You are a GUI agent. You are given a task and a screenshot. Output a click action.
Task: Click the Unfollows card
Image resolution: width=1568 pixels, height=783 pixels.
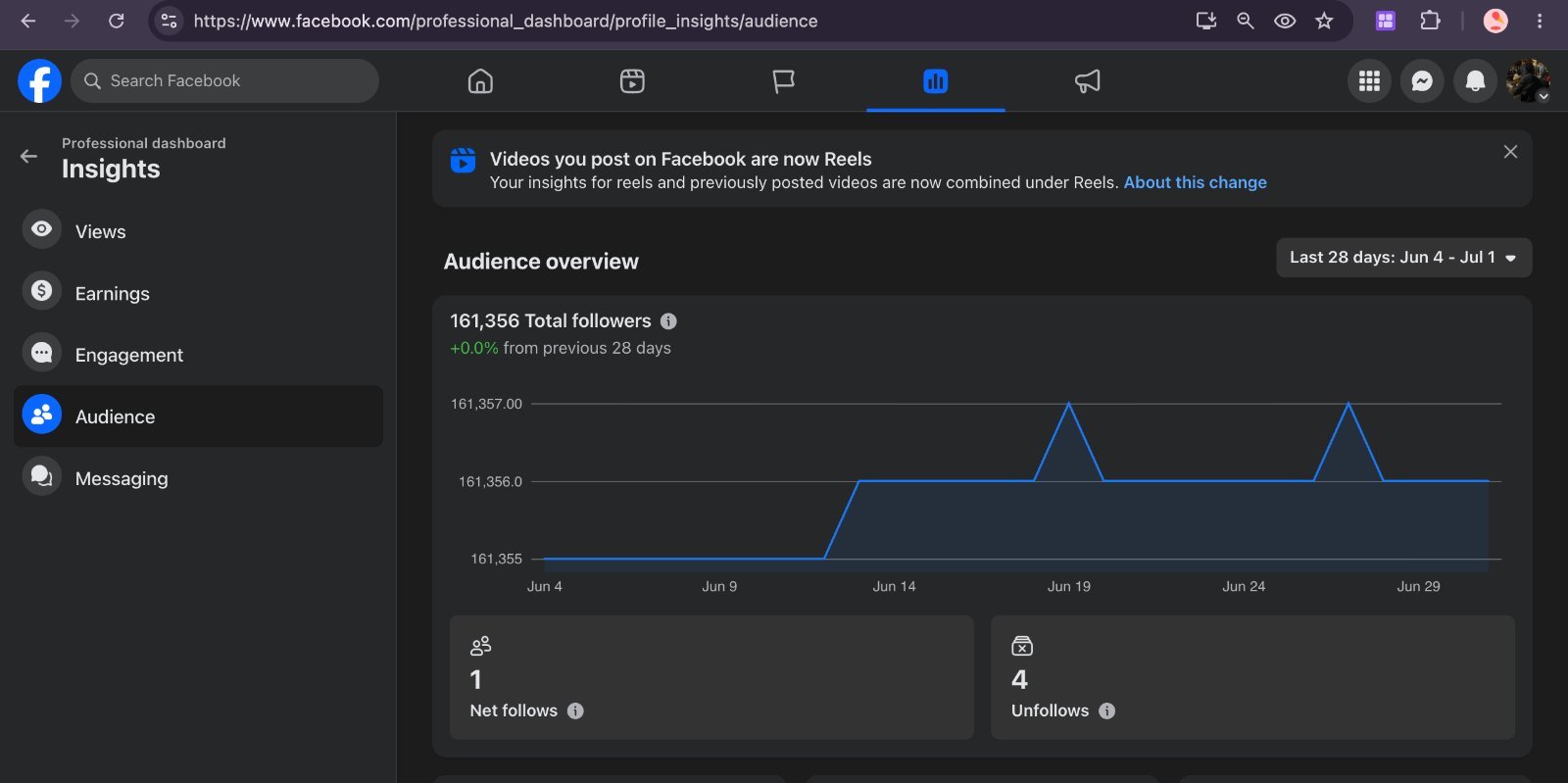coord(1252,677)
